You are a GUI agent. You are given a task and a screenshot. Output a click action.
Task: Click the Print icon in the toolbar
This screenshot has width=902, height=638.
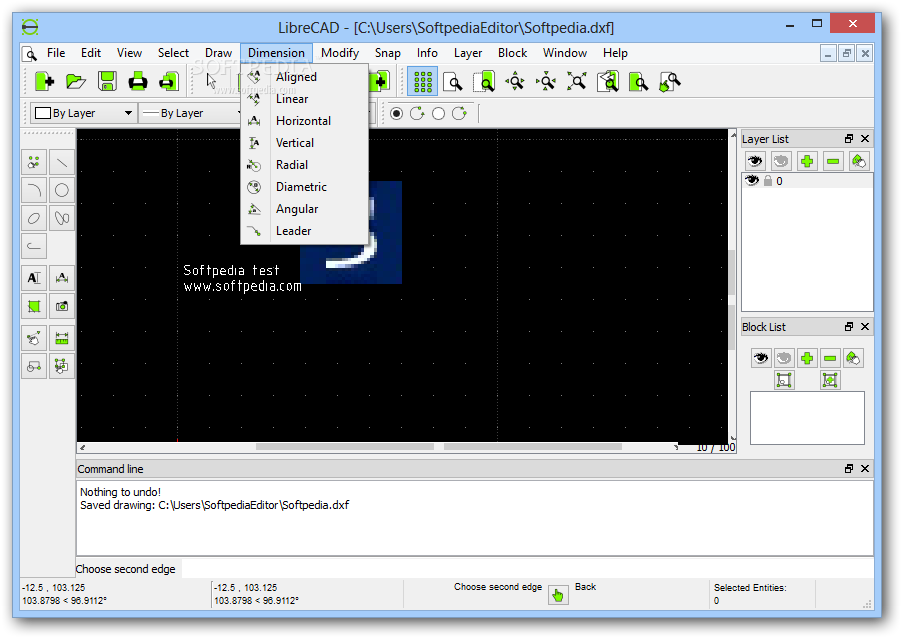coord(138,82)
